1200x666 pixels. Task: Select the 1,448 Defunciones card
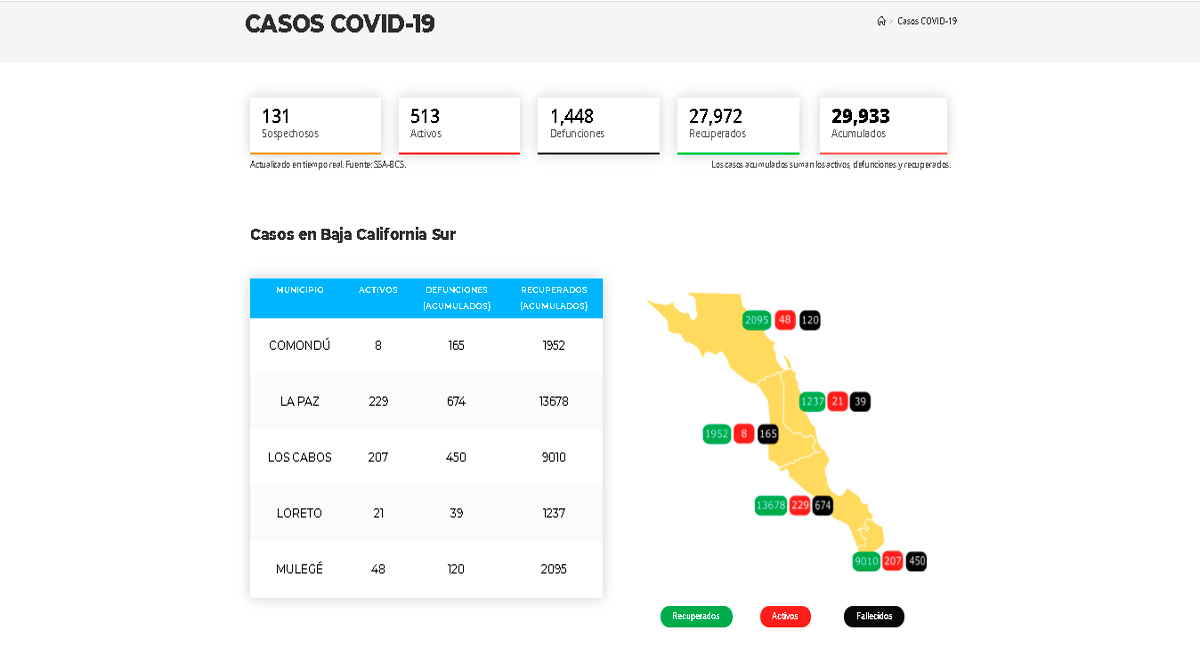point(598,125)
